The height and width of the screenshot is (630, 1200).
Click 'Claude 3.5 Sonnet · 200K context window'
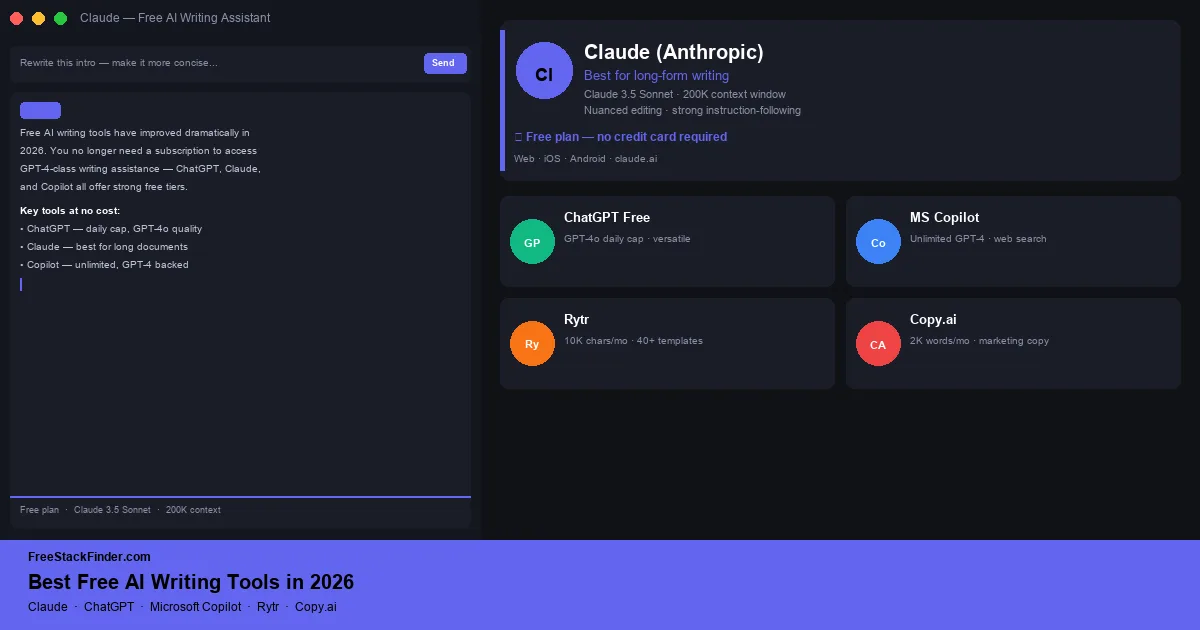[685, 94]
